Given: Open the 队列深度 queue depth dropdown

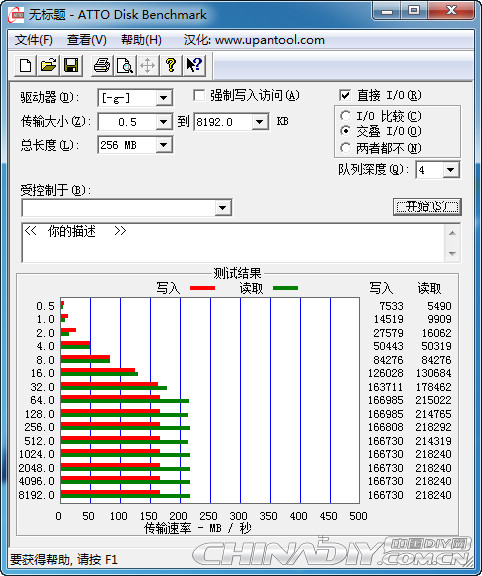Looking at the screenshot, I should coord(450,170).
